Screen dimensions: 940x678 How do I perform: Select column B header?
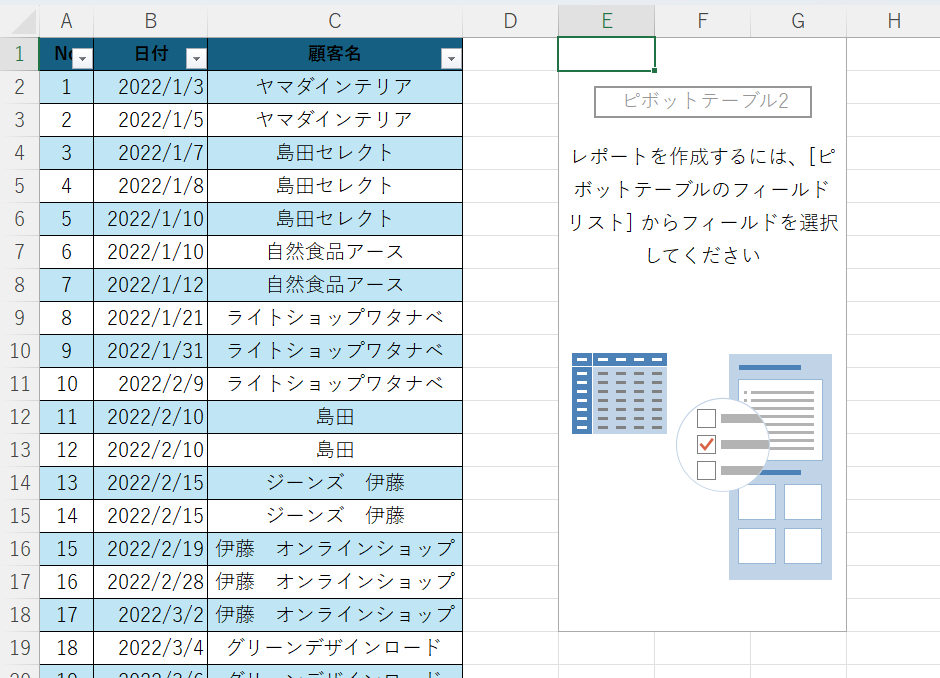point(150,21)
